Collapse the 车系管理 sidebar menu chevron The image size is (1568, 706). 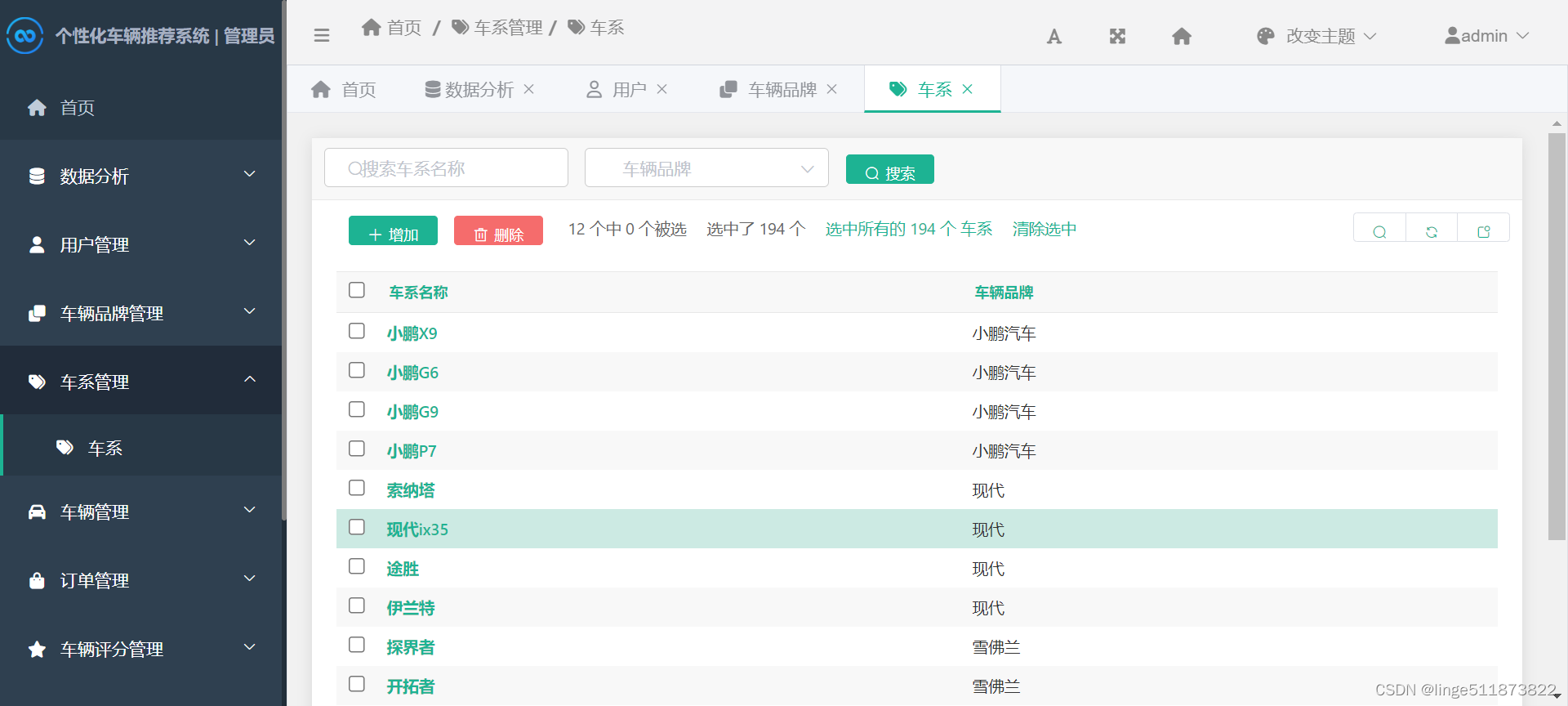click(250, 379)
